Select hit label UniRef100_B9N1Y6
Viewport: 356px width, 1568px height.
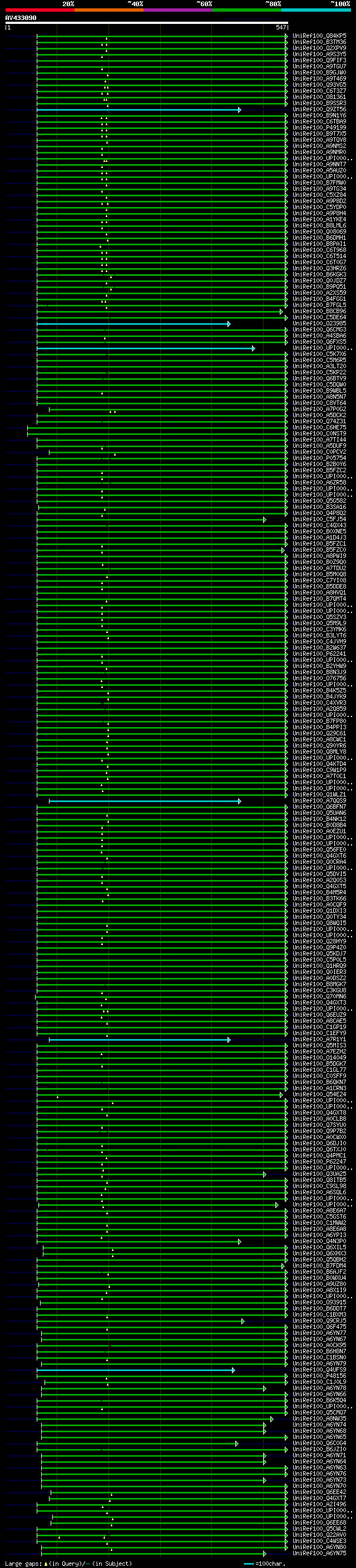pos(319,116)
